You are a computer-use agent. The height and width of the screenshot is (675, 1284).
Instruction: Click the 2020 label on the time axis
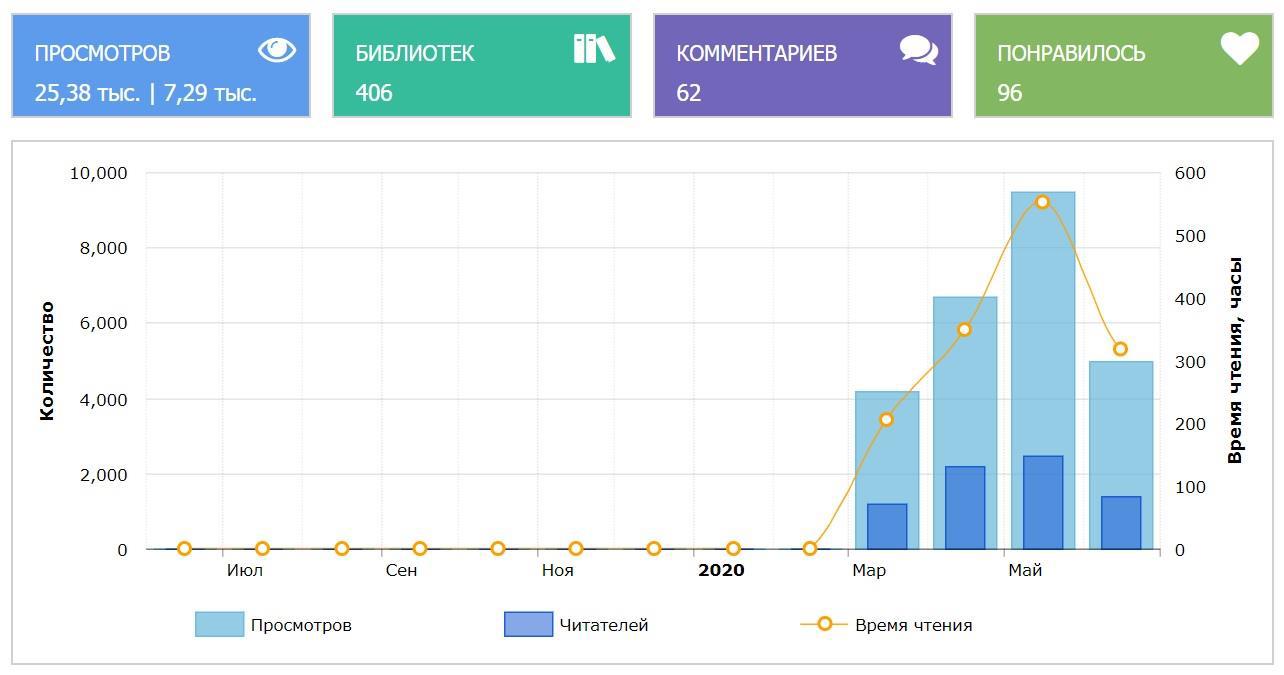[721, 571]
